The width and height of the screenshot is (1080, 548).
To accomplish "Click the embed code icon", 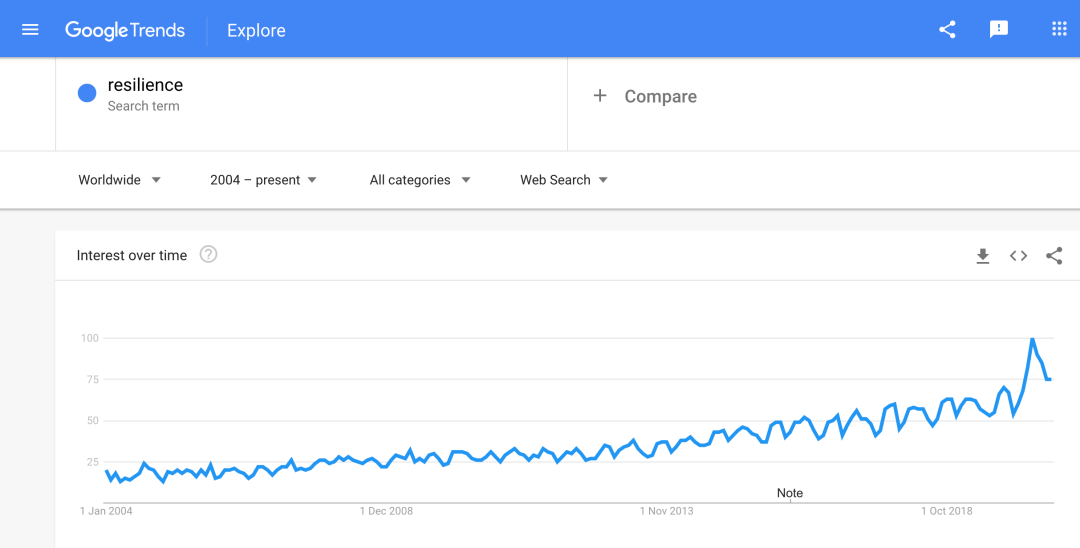I will tap(1019, 256).
